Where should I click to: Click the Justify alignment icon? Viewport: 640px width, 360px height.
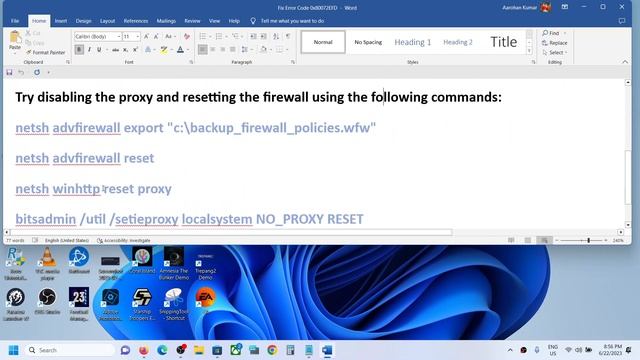pos(232,50)
